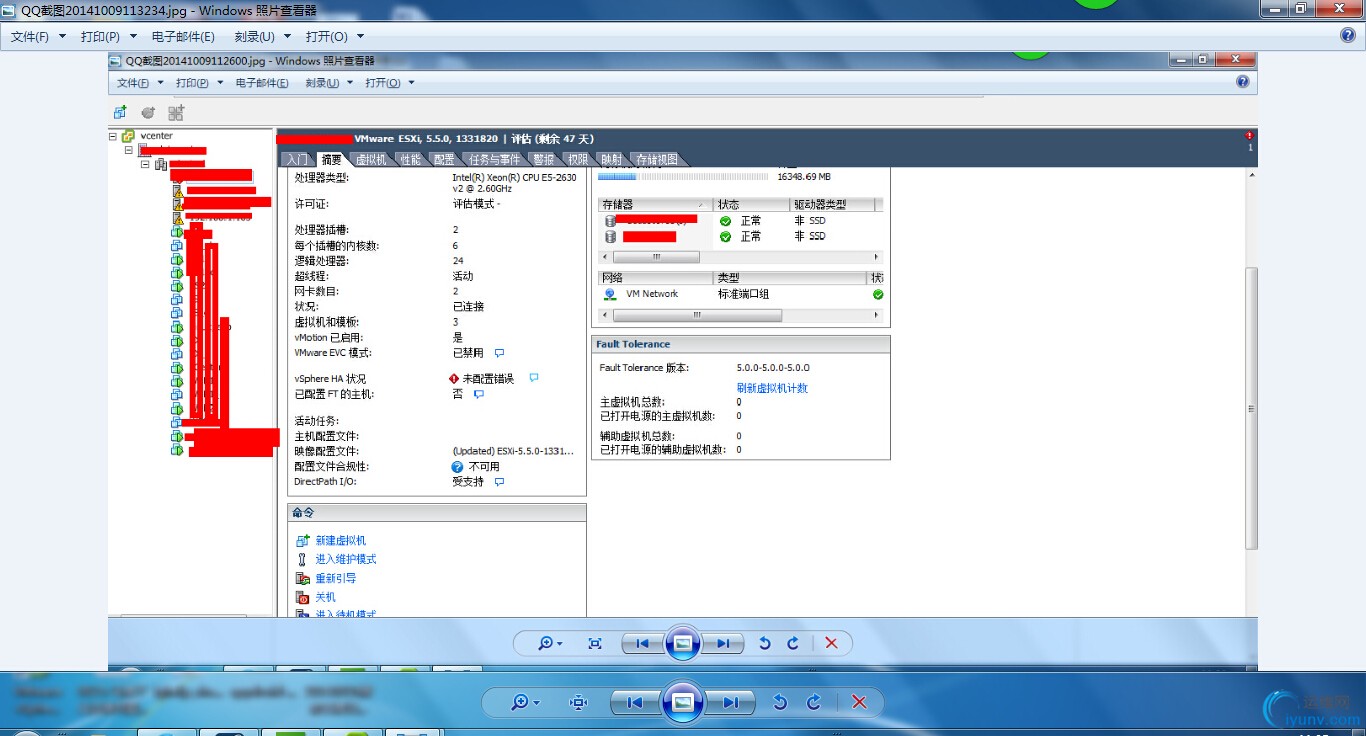
Task: Click the 关机 command link
Action: click(326, 598)
